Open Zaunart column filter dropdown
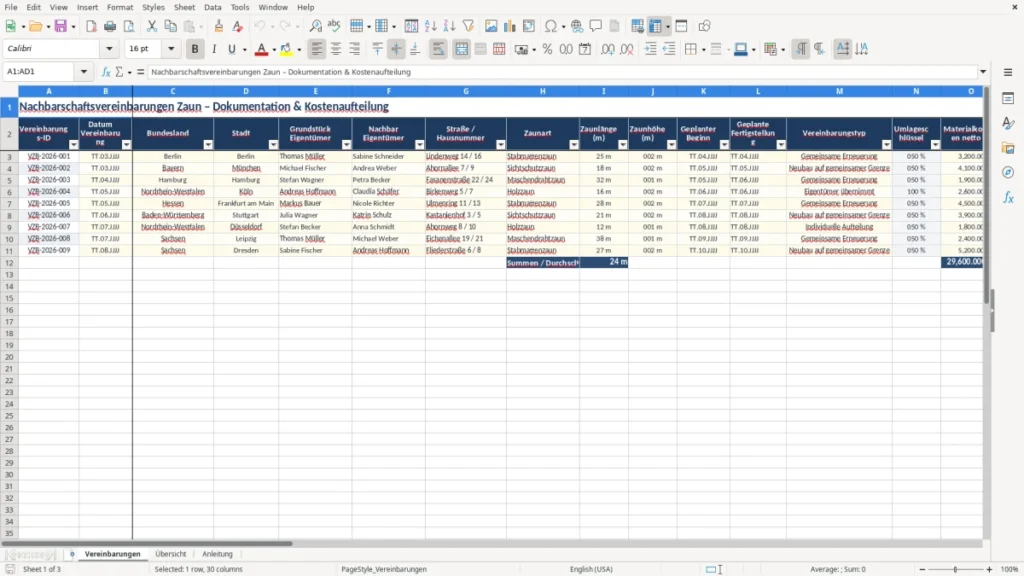This screenshot has height=576, width=1024. (573, 145)
